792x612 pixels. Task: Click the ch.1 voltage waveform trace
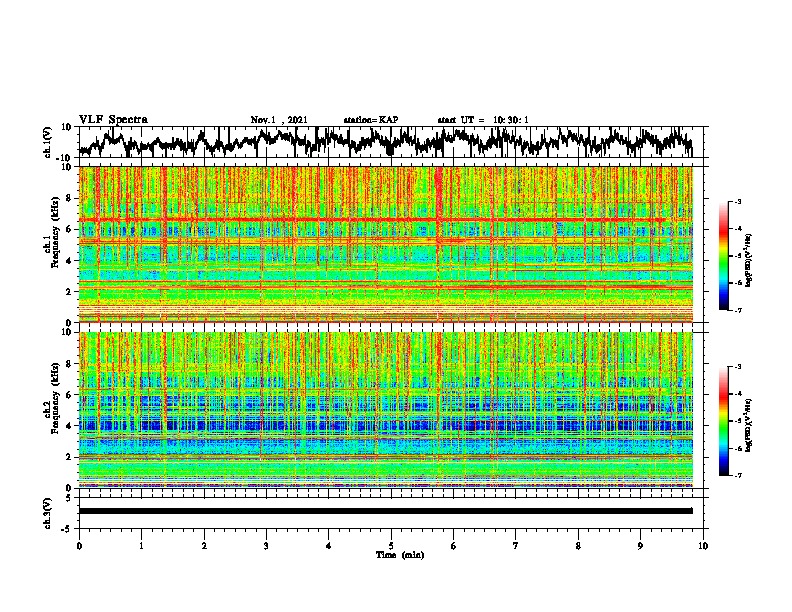(x=385, y=142)
